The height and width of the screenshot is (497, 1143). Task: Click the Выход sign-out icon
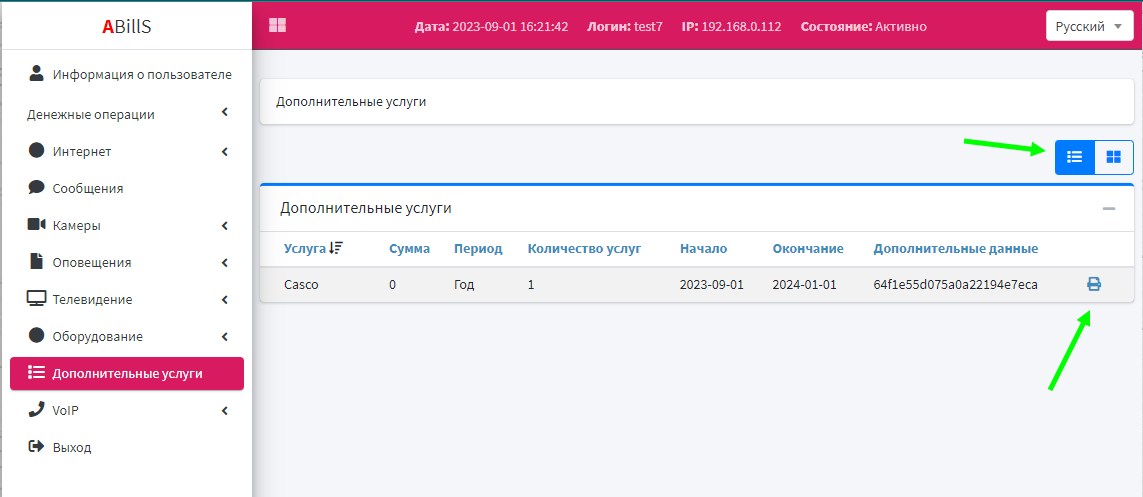point(36,446)
